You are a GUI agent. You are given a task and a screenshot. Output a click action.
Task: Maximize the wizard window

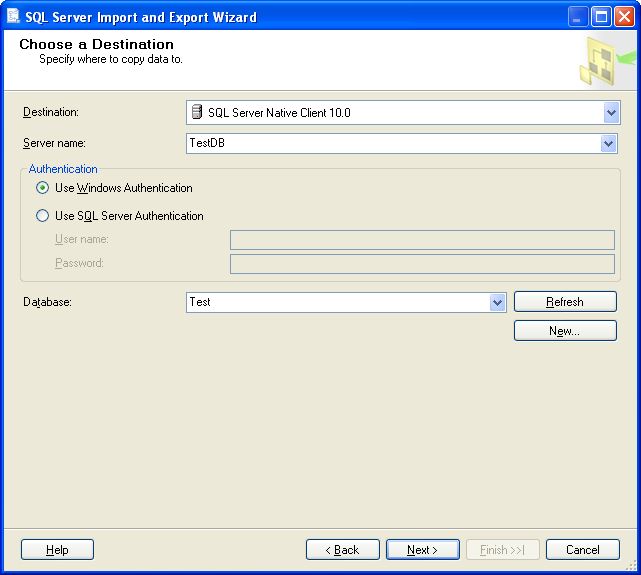coord(601,17)
